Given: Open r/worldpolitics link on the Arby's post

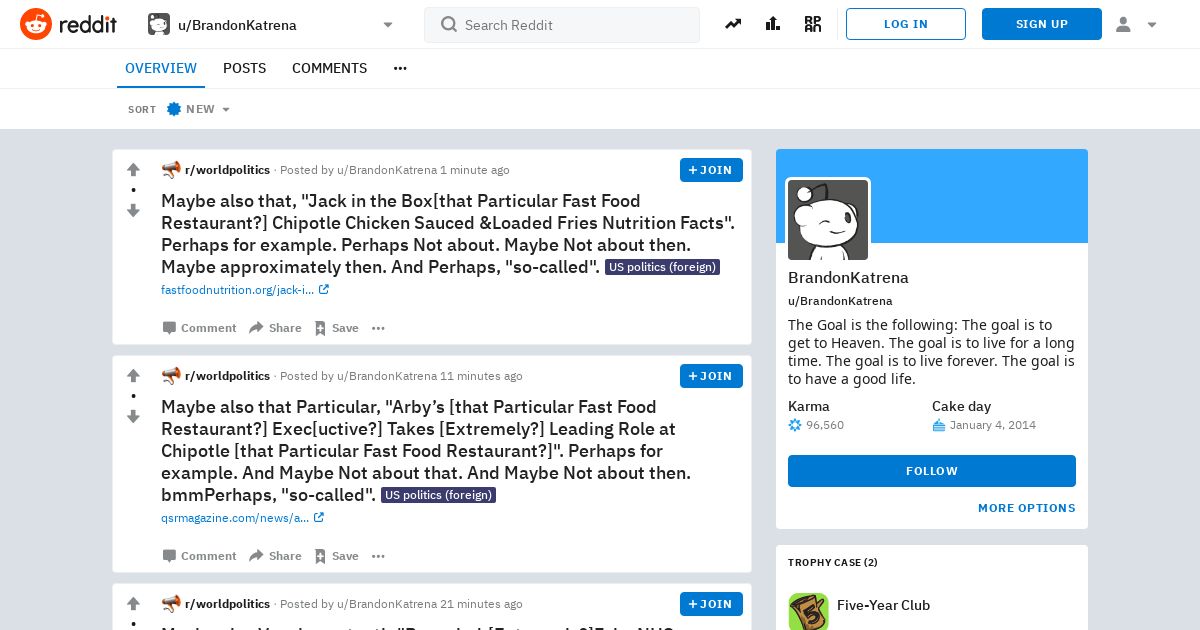Looking at the screenshot, I should [x=227, y=376].
